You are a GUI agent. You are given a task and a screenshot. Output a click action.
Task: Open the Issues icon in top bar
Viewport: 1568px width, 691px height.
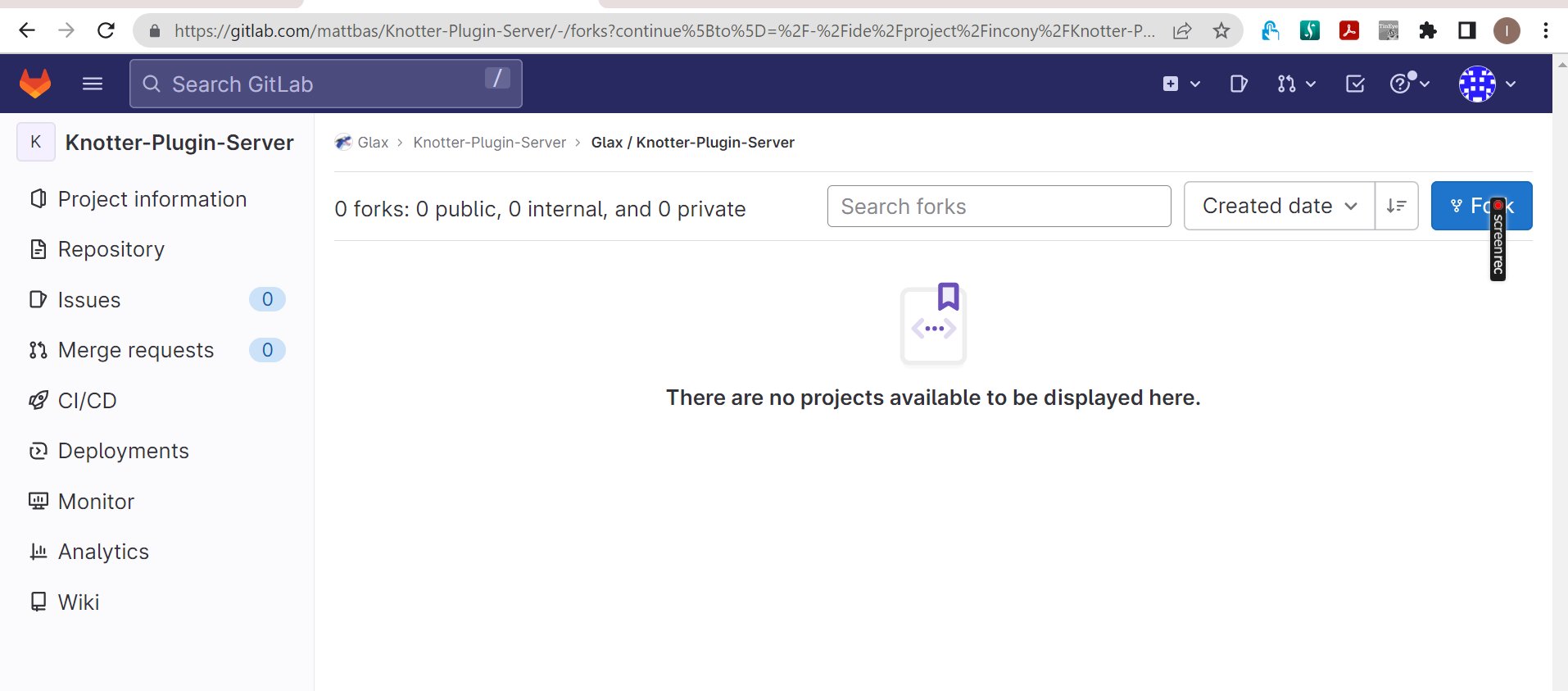[x=1239, y=84]
